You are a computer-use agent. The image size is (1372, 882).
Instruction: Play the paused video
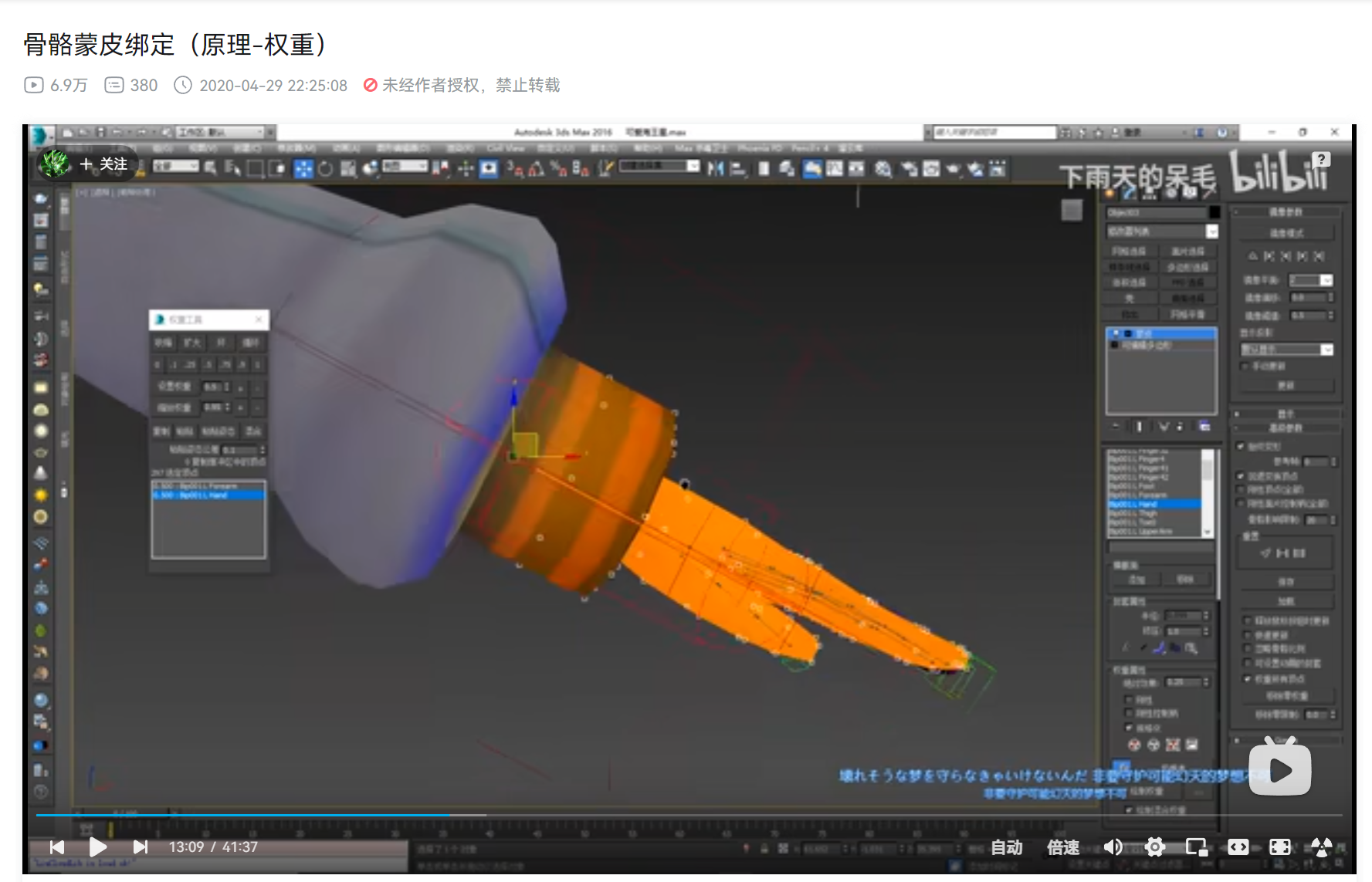[97, 847]
